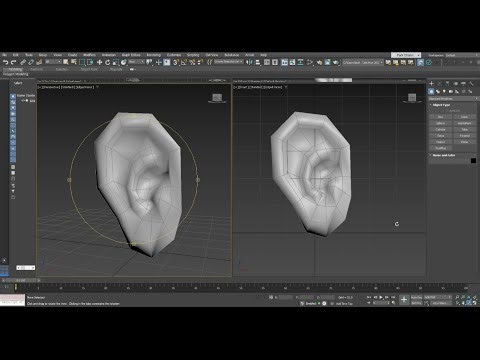Select the Geometry category icon

(431, 91)
